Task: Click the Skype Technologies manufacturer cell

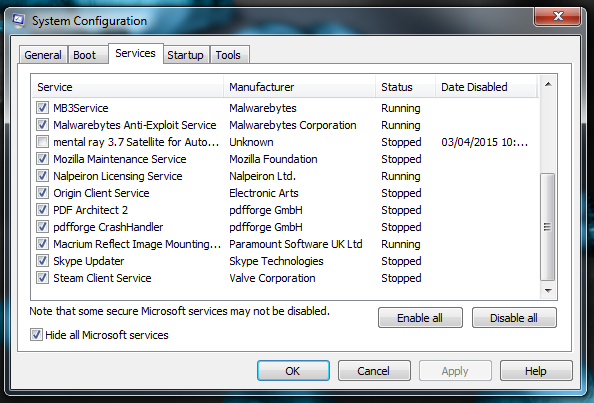Action: pyautogui.click(x=276, y=261)
